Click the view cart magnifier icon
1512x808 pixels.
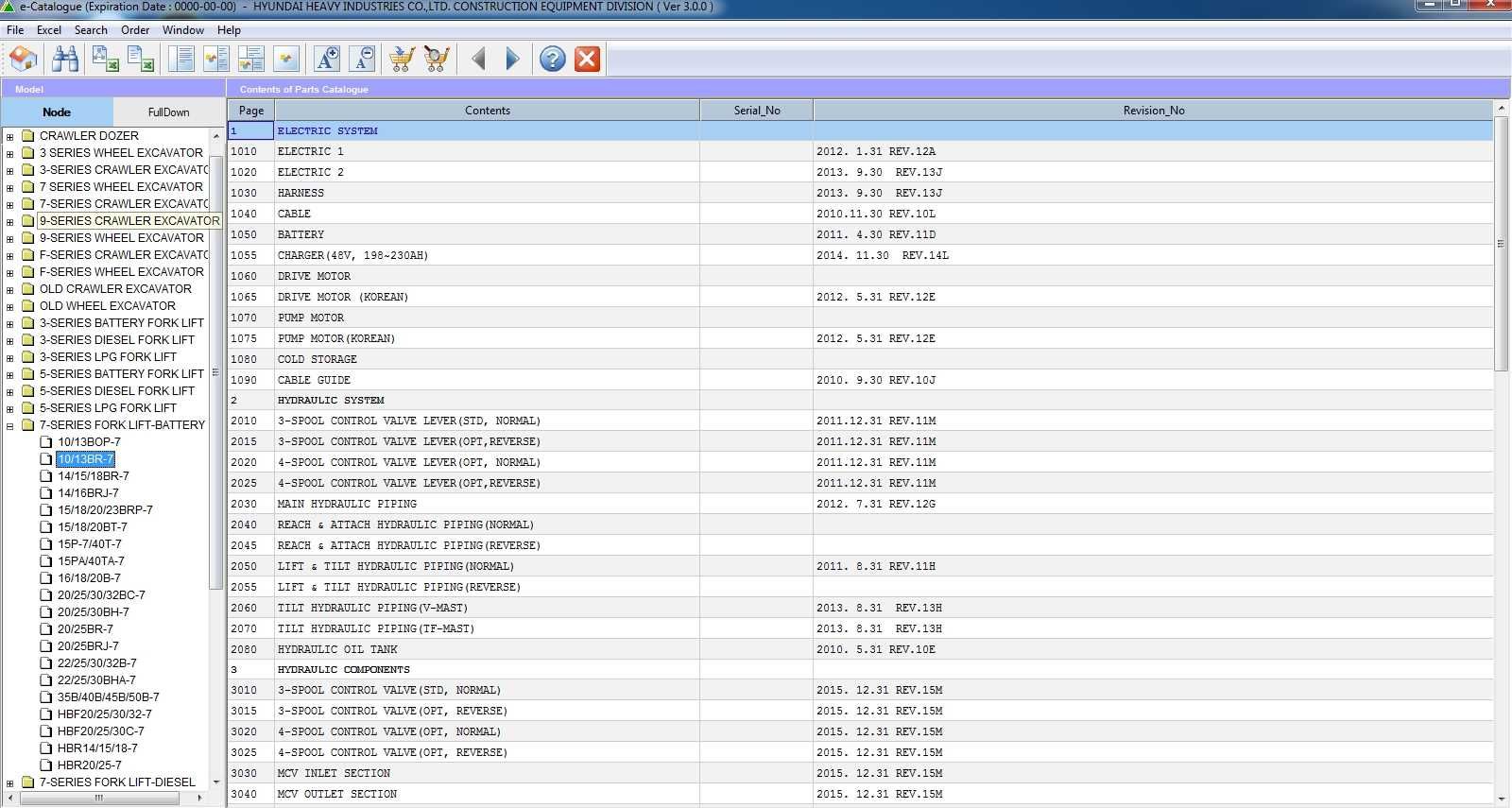coord(437,60)
